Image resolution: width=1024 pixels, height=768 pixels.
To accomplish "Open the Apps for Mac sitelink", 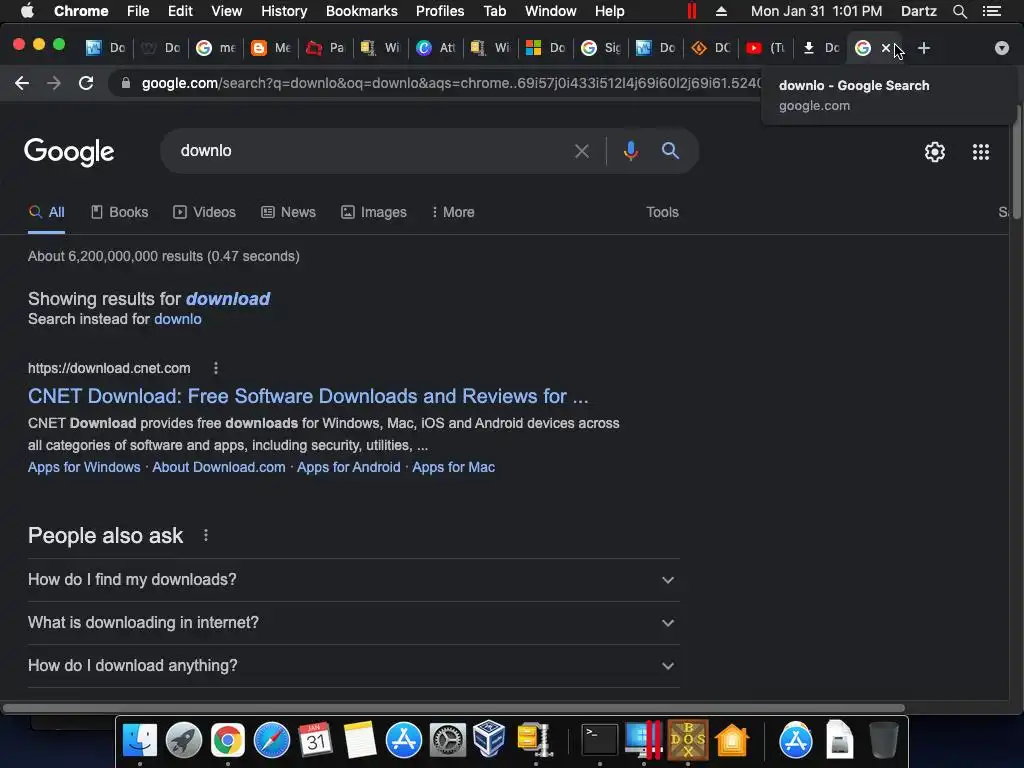I will pyautogui.click(x=453, y=468).
